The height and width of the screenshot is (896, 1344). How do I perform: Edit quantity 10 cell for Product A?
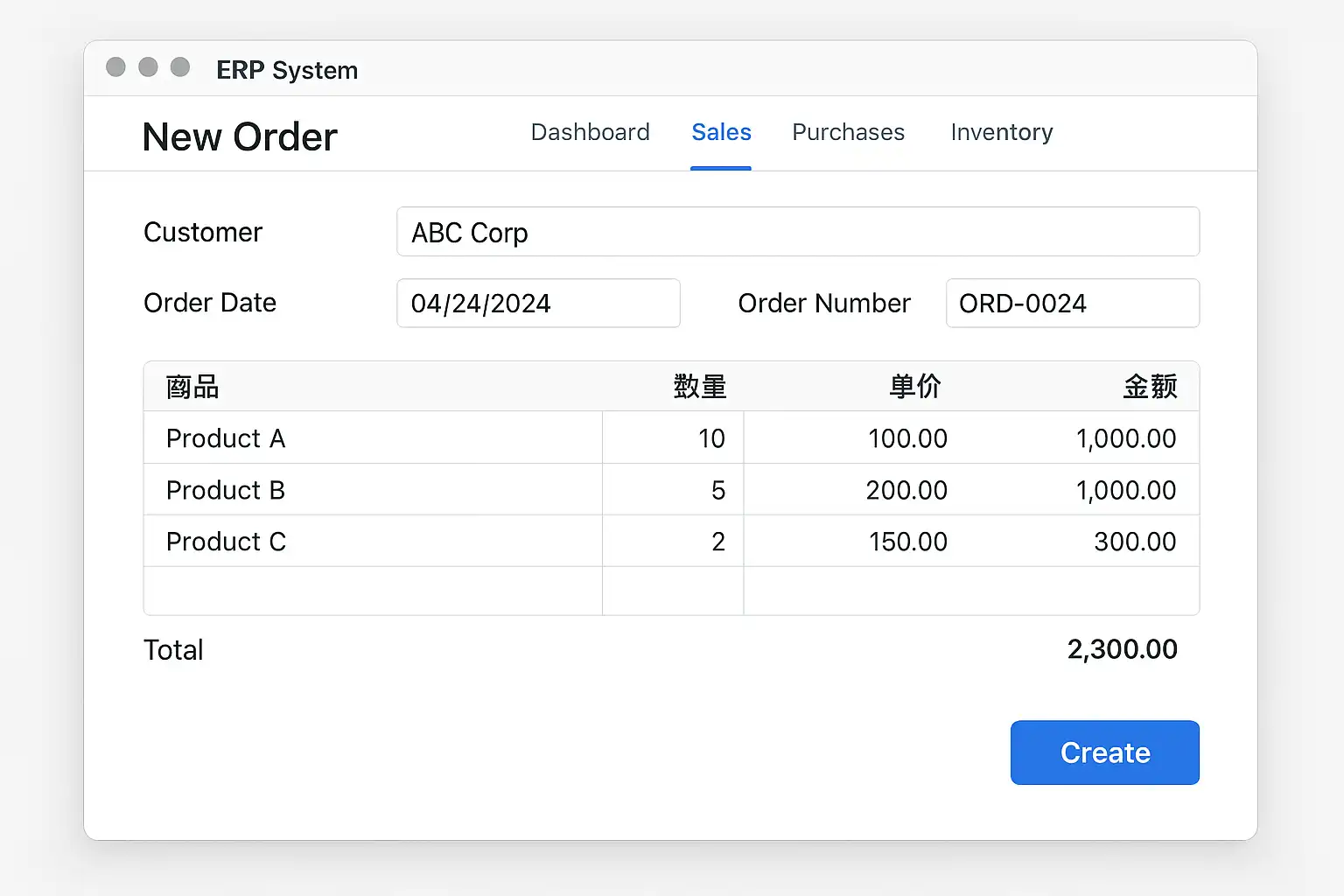coord(673,438)
